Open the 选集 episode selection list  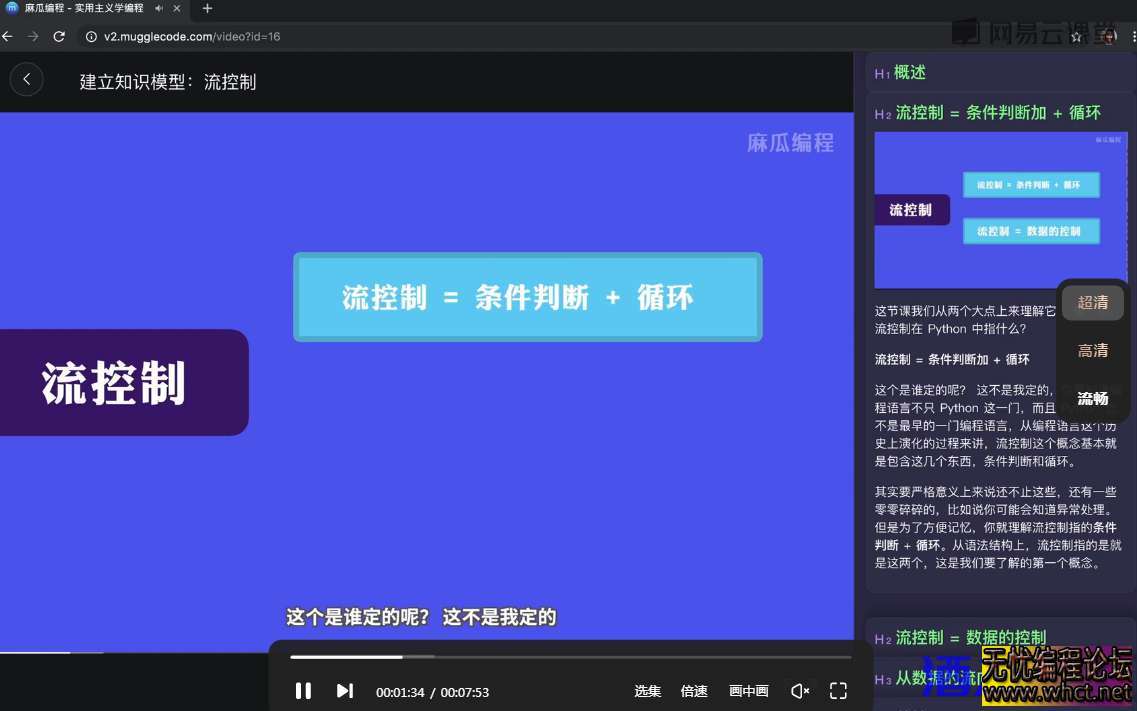point(648,690)
